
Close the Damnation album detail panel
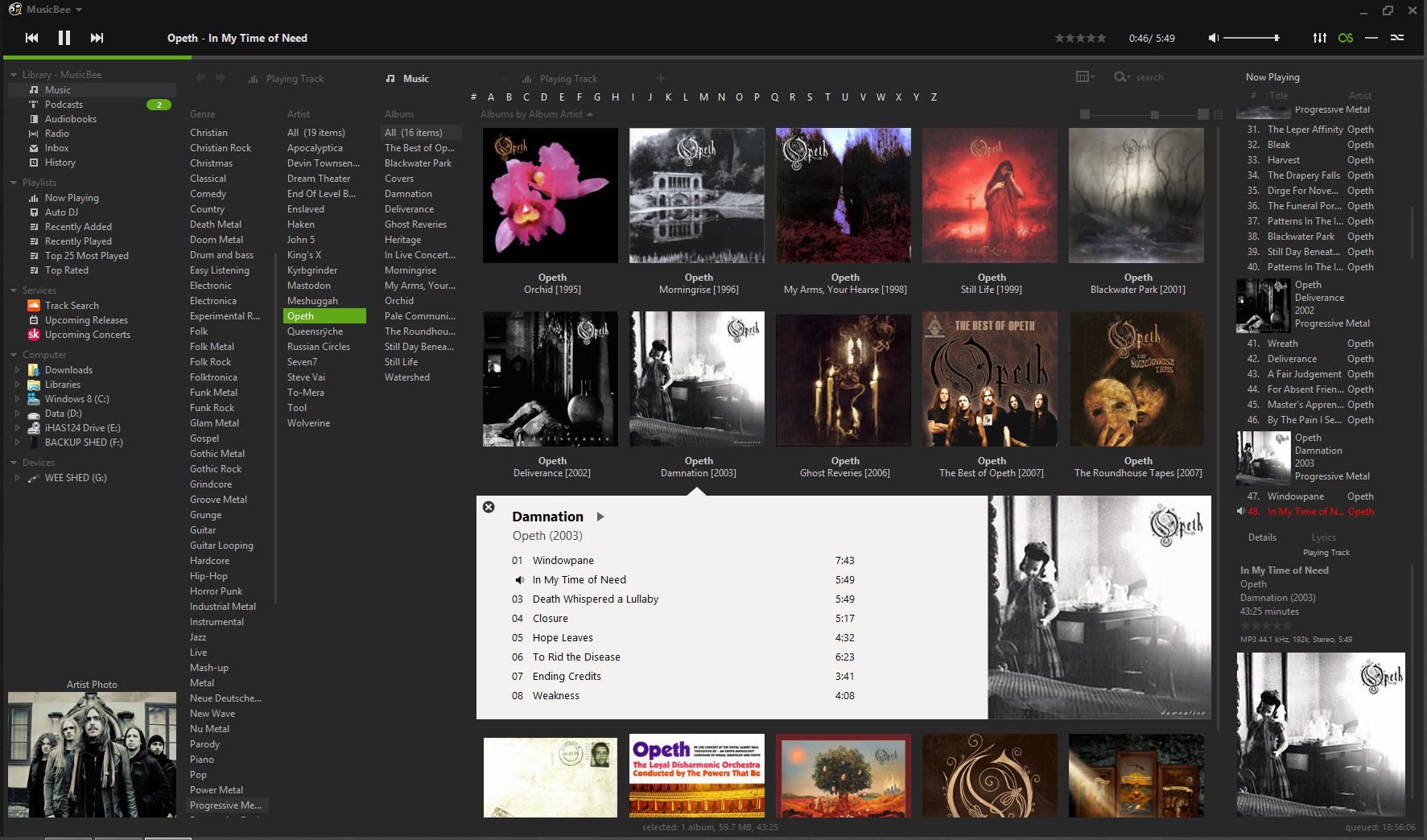(x=489, y=507)
